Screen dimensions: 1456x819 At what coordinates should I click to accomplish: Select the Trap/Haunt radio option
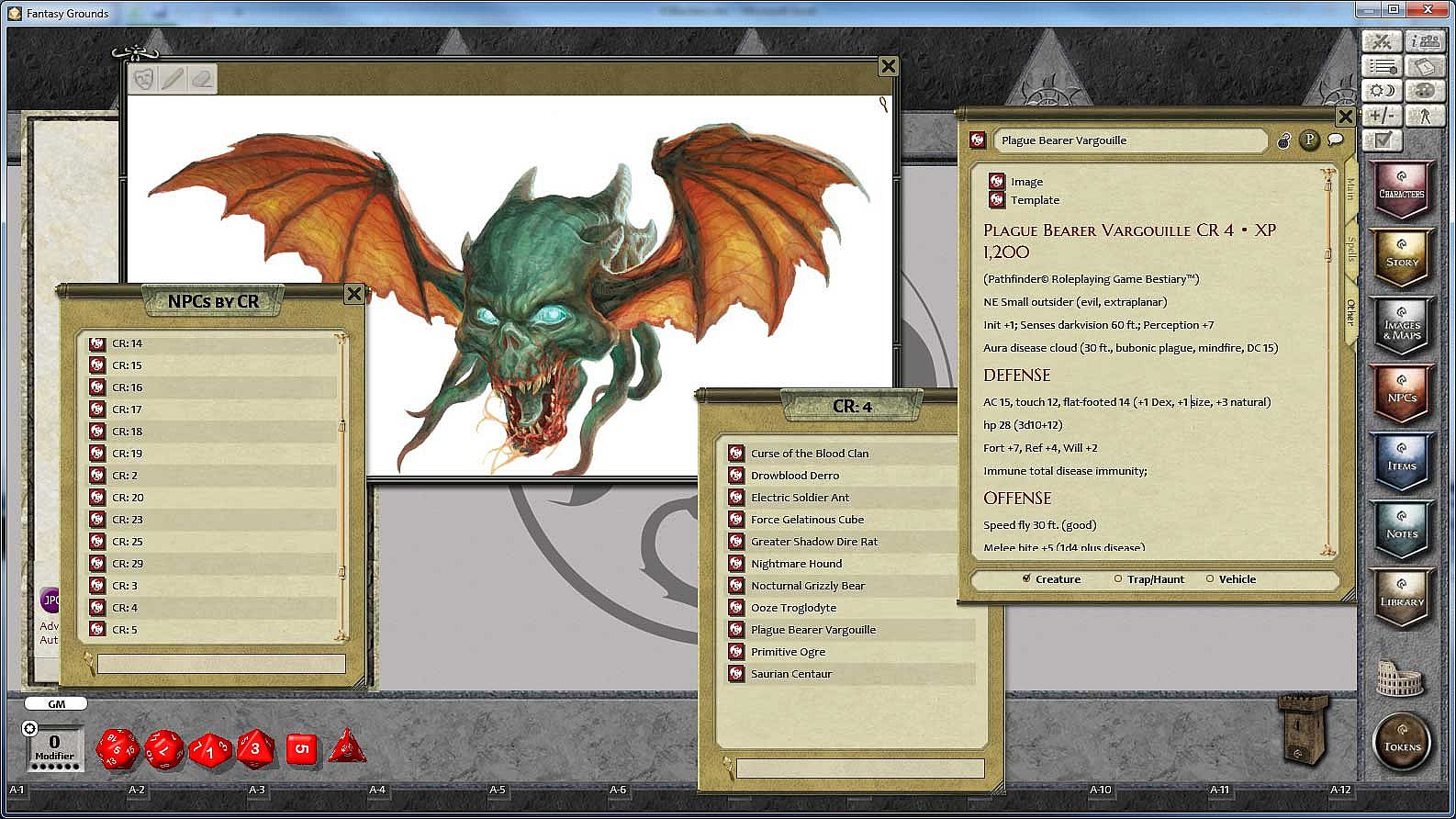pos(1148,579)
